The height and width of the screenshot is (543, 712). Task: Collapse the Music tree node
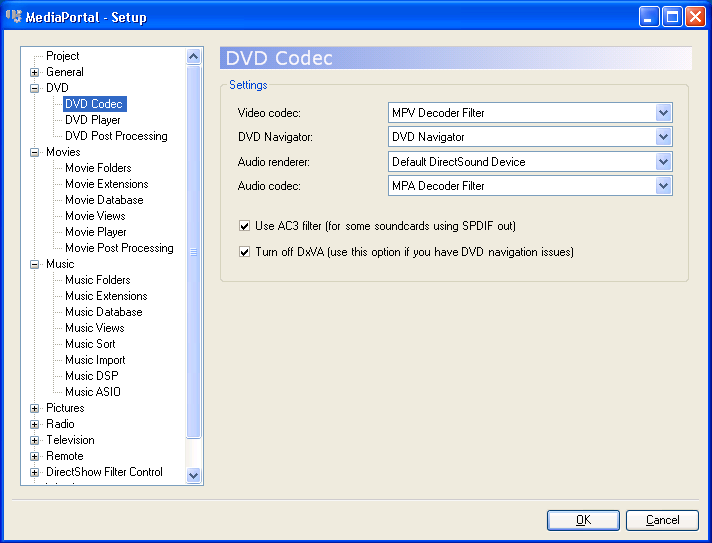coord(35,264)
